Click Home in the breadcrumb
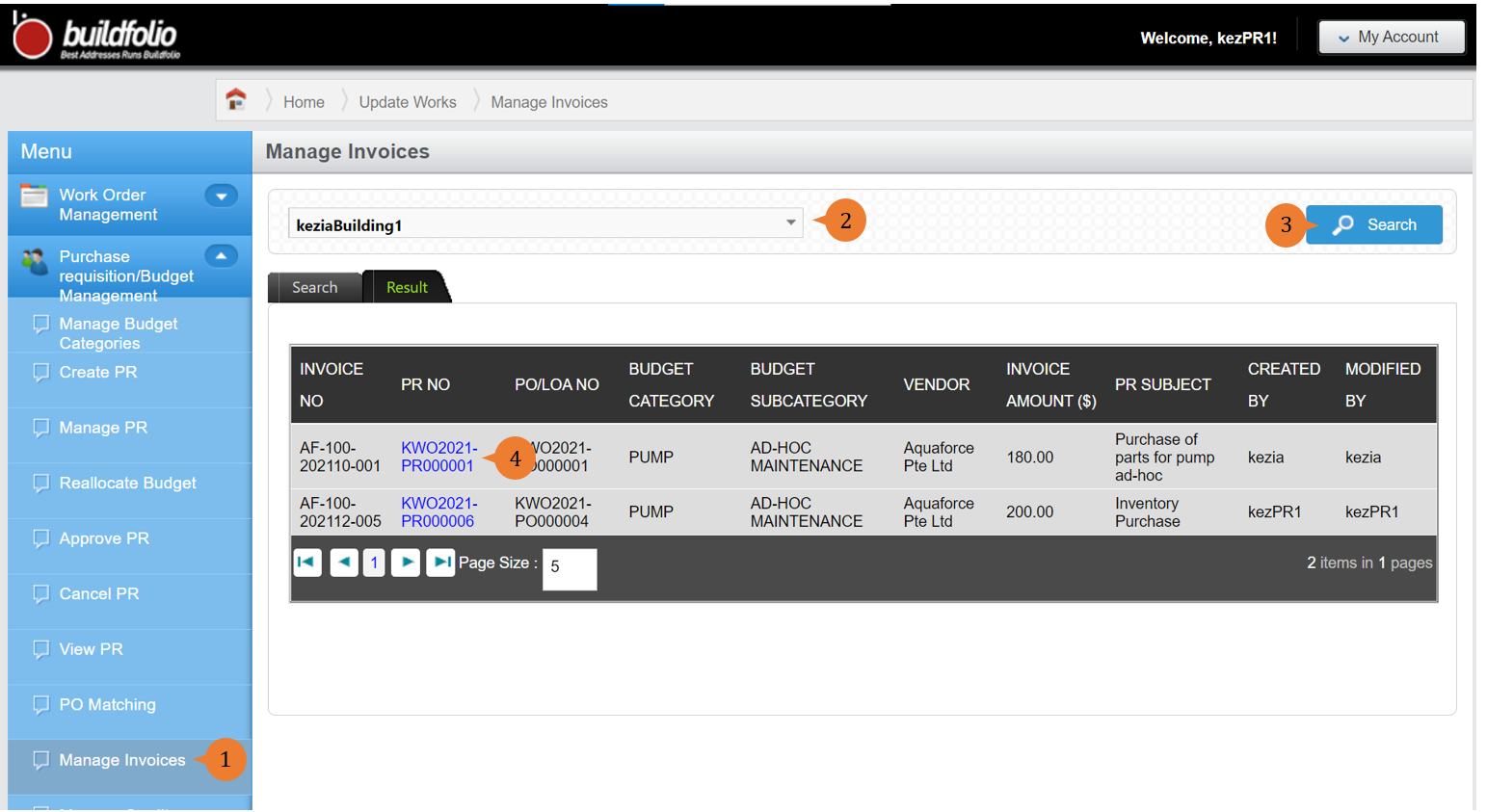This screenshot has height=812, width=1487. tap(304, 102)
